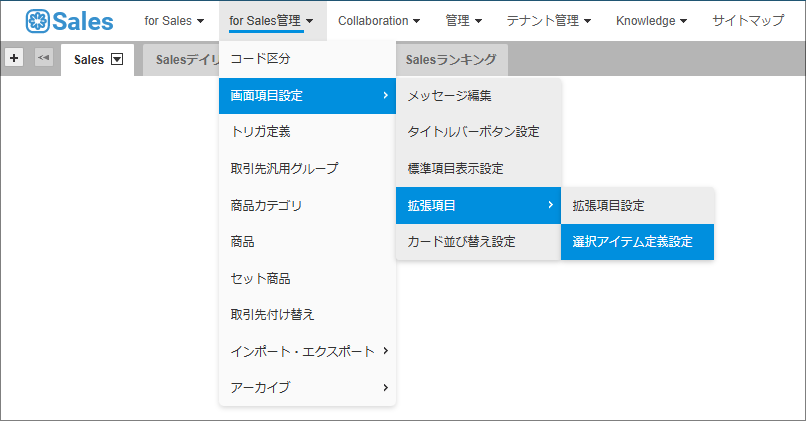Select セット商品 menu item
806x421 pixels.
click(x=307, y=279)
